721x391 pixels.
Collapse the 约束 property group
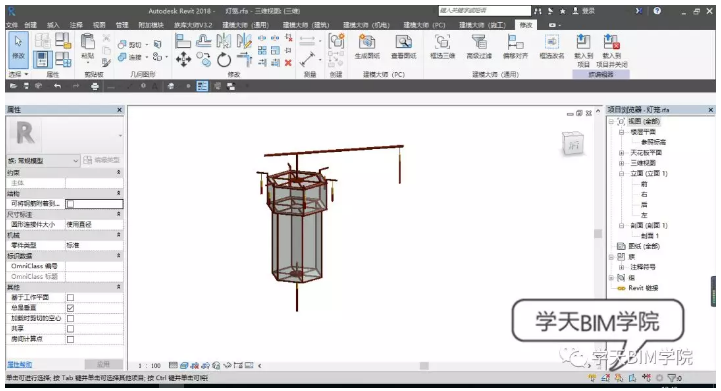[119, 172]
